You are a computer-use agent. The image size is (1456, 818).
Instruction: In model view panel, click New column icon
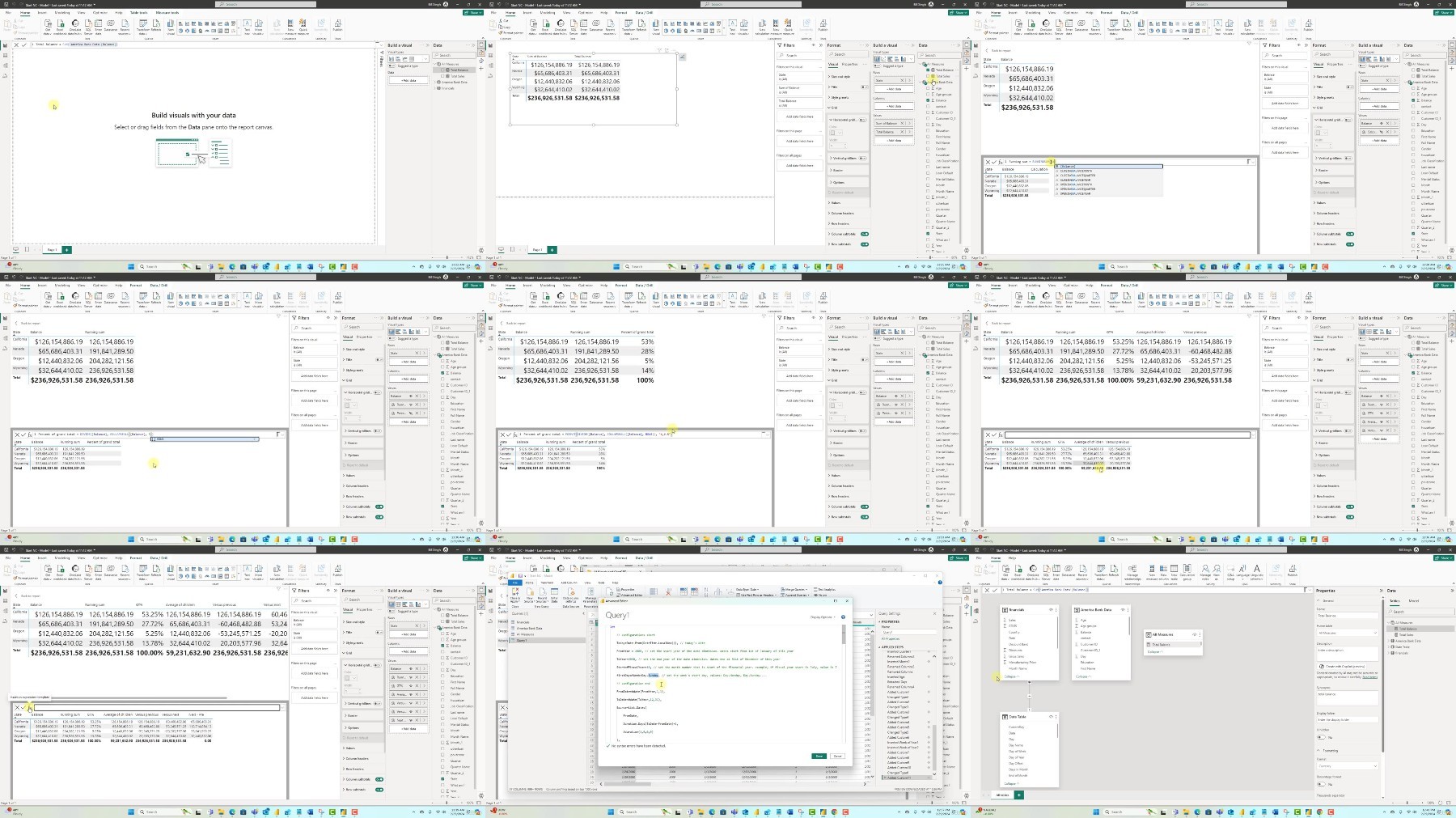click(1163, 572)
